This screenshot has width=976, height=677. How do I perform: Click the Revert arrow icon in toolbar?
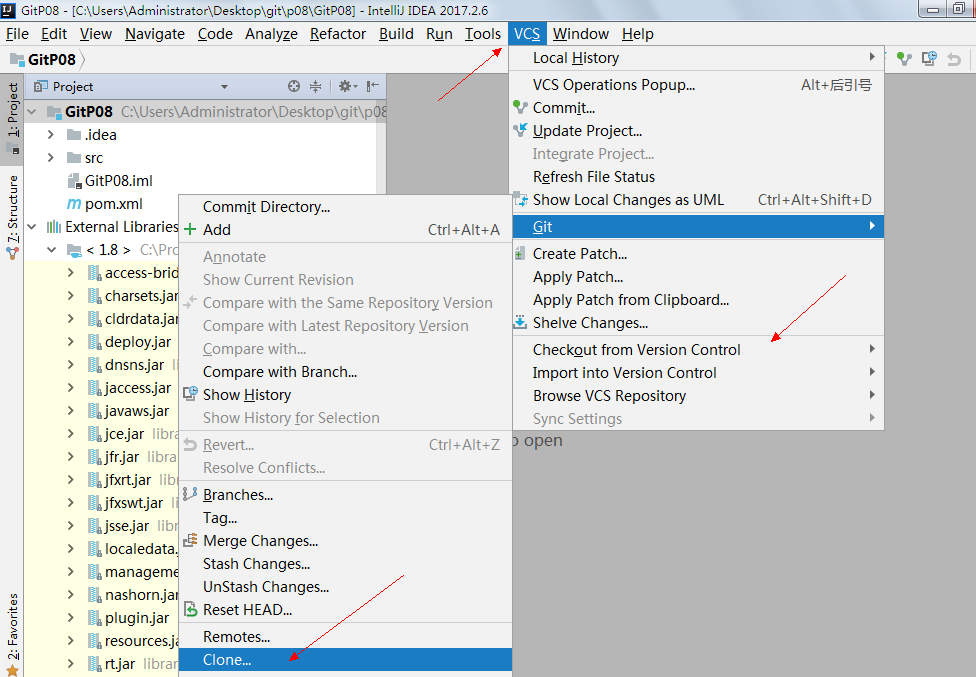tap(954, 59)
